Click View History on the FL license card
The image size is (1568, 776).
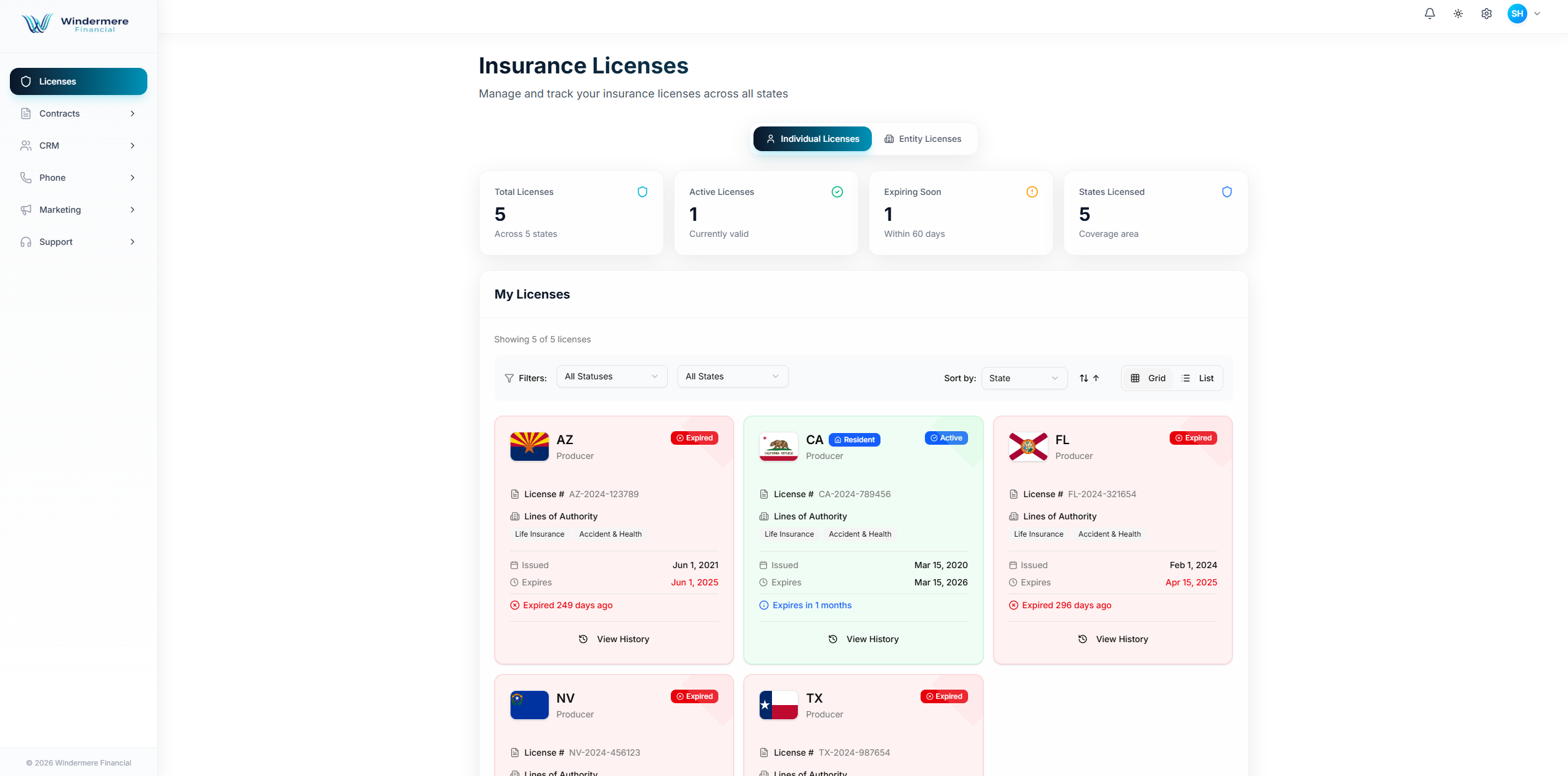[x=1112, y=638]
